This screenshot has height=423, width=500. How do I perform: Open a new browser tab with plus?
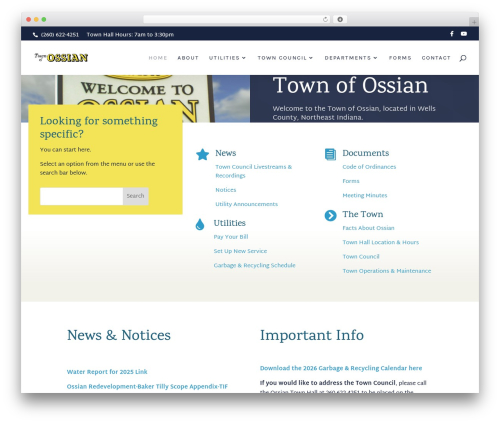(x=474, y=22)
